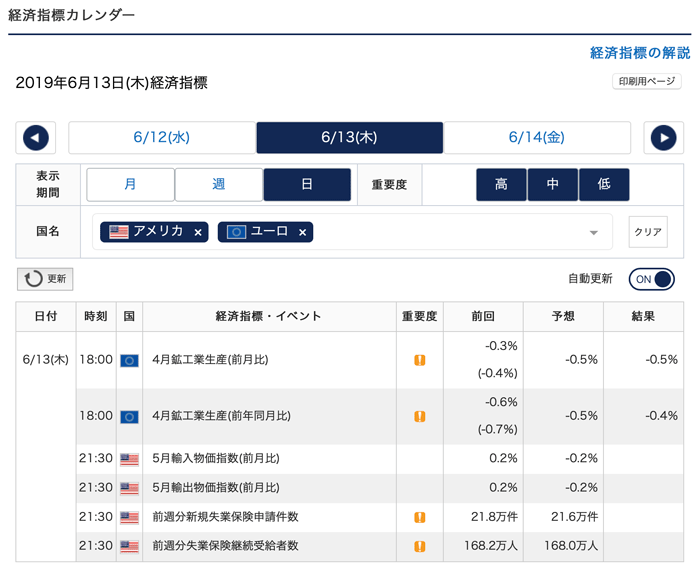The image size is (700, 576).
Task: Open the 経済指標の解説 link
Action: (x=640, y=53)
